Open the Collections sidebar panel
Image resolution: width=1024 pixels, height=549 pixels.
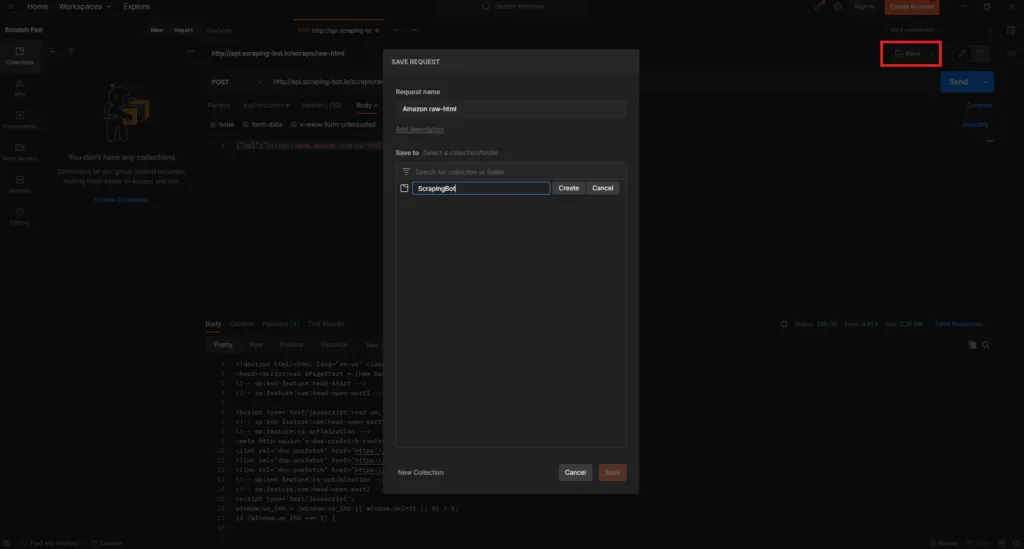pos(19,55)
